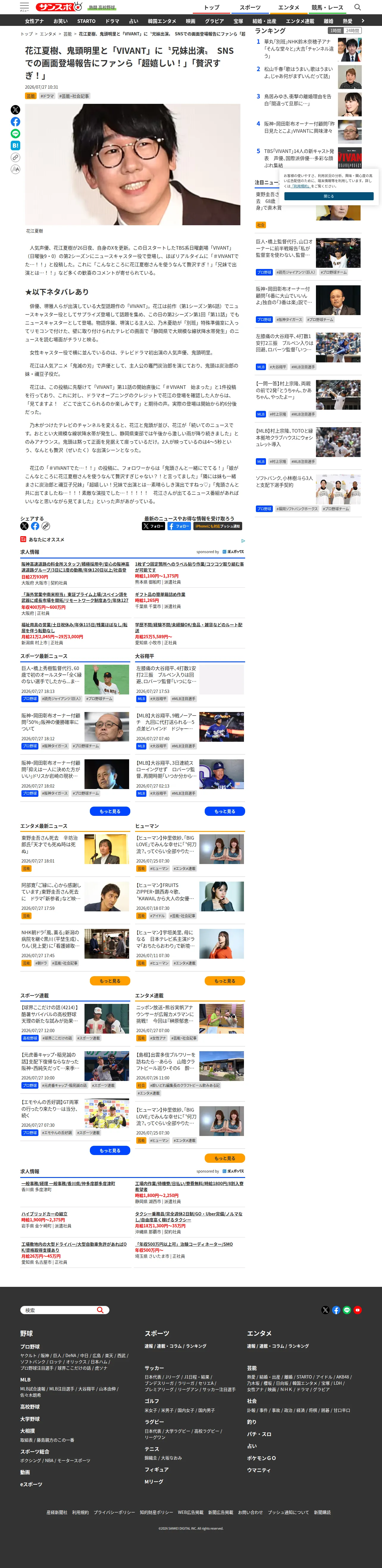The width and height of the screenshot is (382, 1568).
Task: Open the エンタメ main tab
Action: [x=289, y=7]
